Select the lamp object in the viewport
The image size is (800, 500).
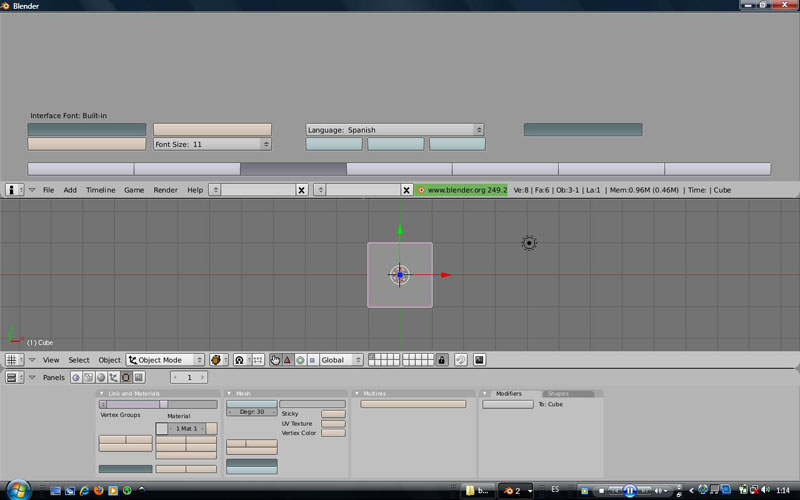click(529, 243)
